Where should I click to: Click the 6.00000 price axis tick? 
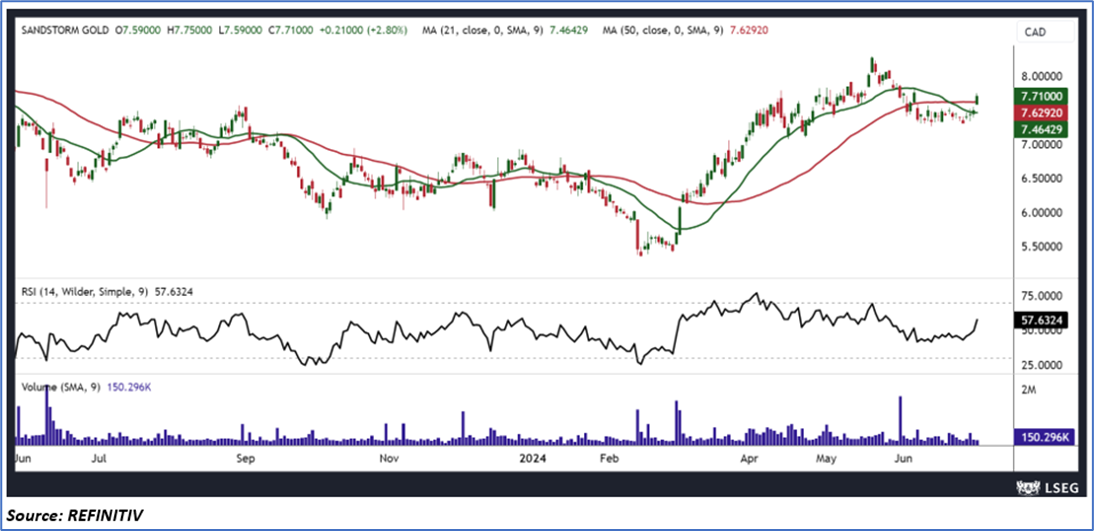1042,213
